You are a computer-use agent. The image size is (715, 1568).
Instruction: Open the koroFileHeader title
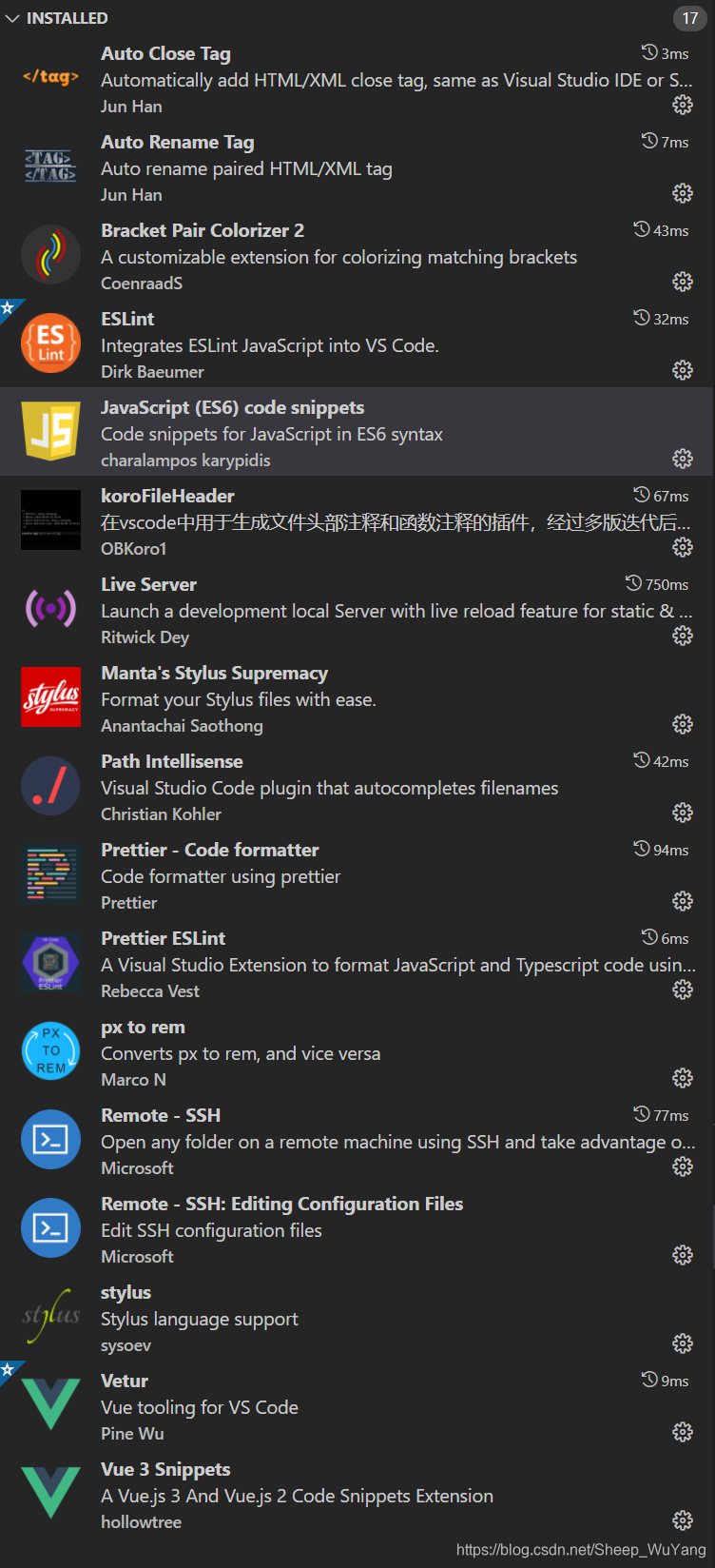click(167, 496)
